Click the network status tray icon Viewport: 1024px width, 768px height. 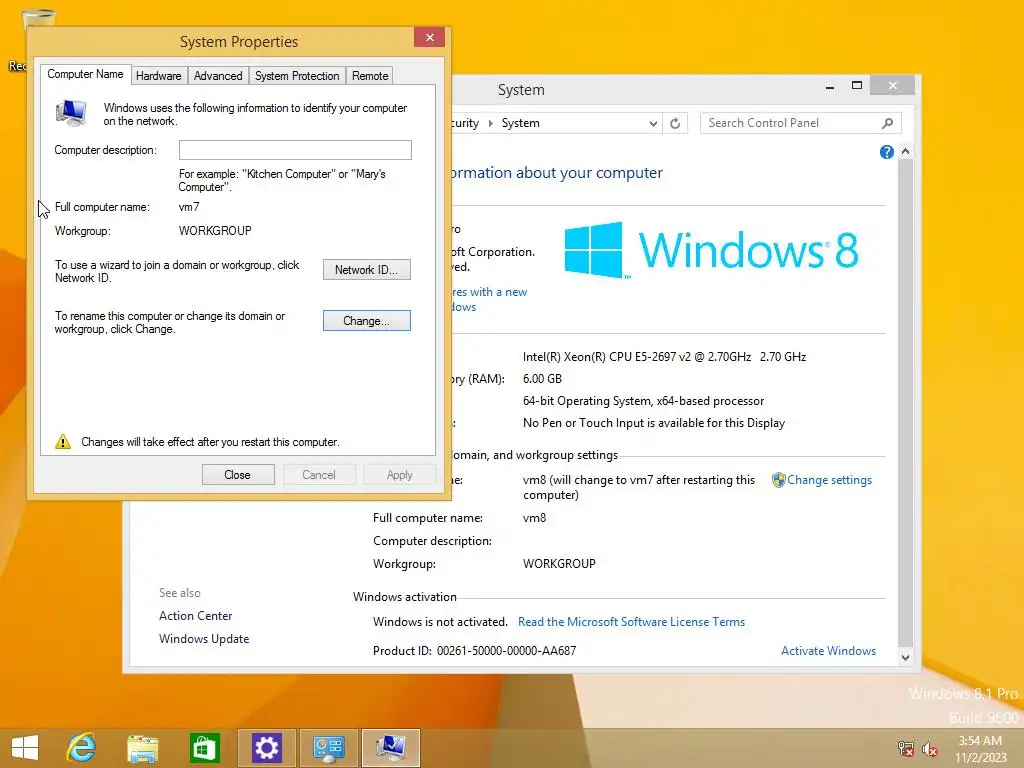tap(906, 748)
